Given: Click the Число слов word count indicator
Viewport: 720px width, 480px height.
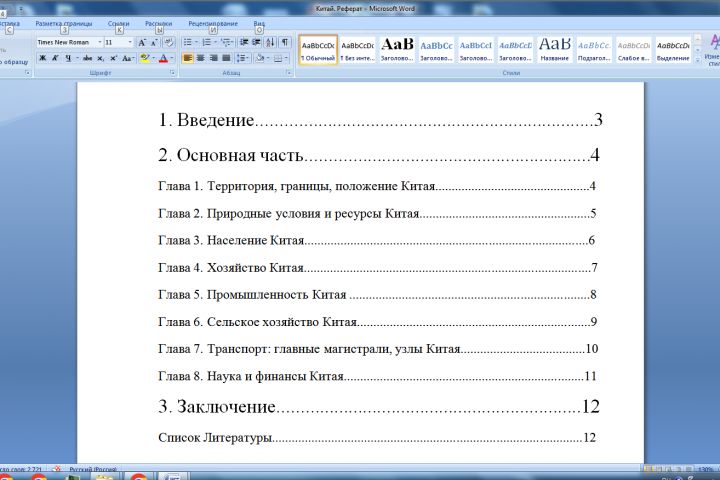Looking at the screenshot, I should point(21,469).
